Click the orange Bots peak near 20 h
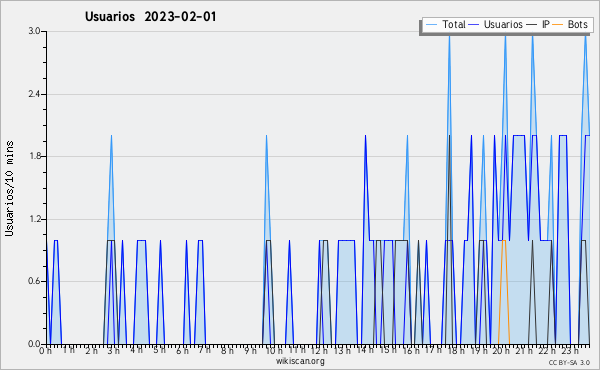This screenshot has height=370, width=600. [504, 240]
